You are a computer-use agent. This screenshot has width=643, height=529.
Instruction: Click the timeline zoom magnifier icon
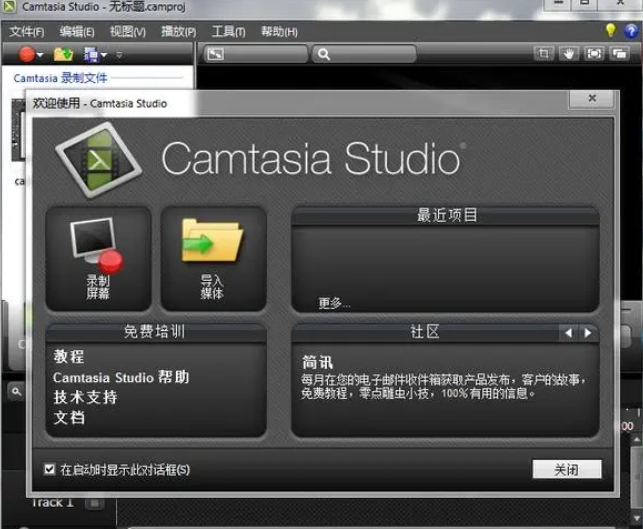coord(16,392)
